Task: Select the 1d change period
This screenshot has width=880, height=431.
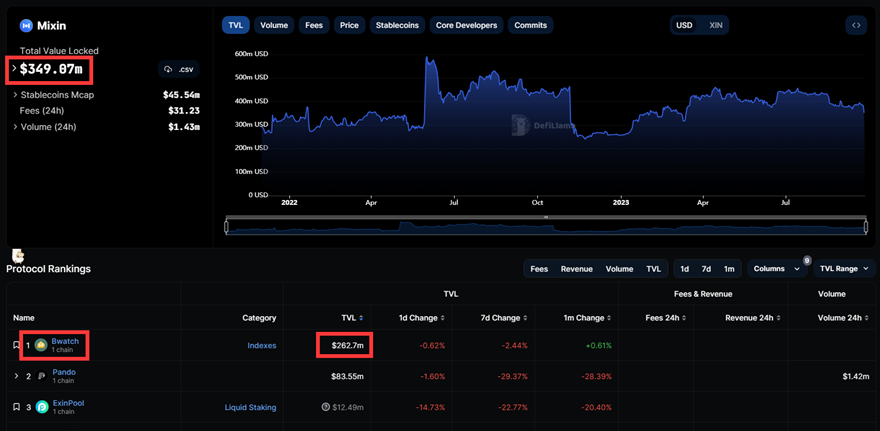Action: [x=685, y=269]
